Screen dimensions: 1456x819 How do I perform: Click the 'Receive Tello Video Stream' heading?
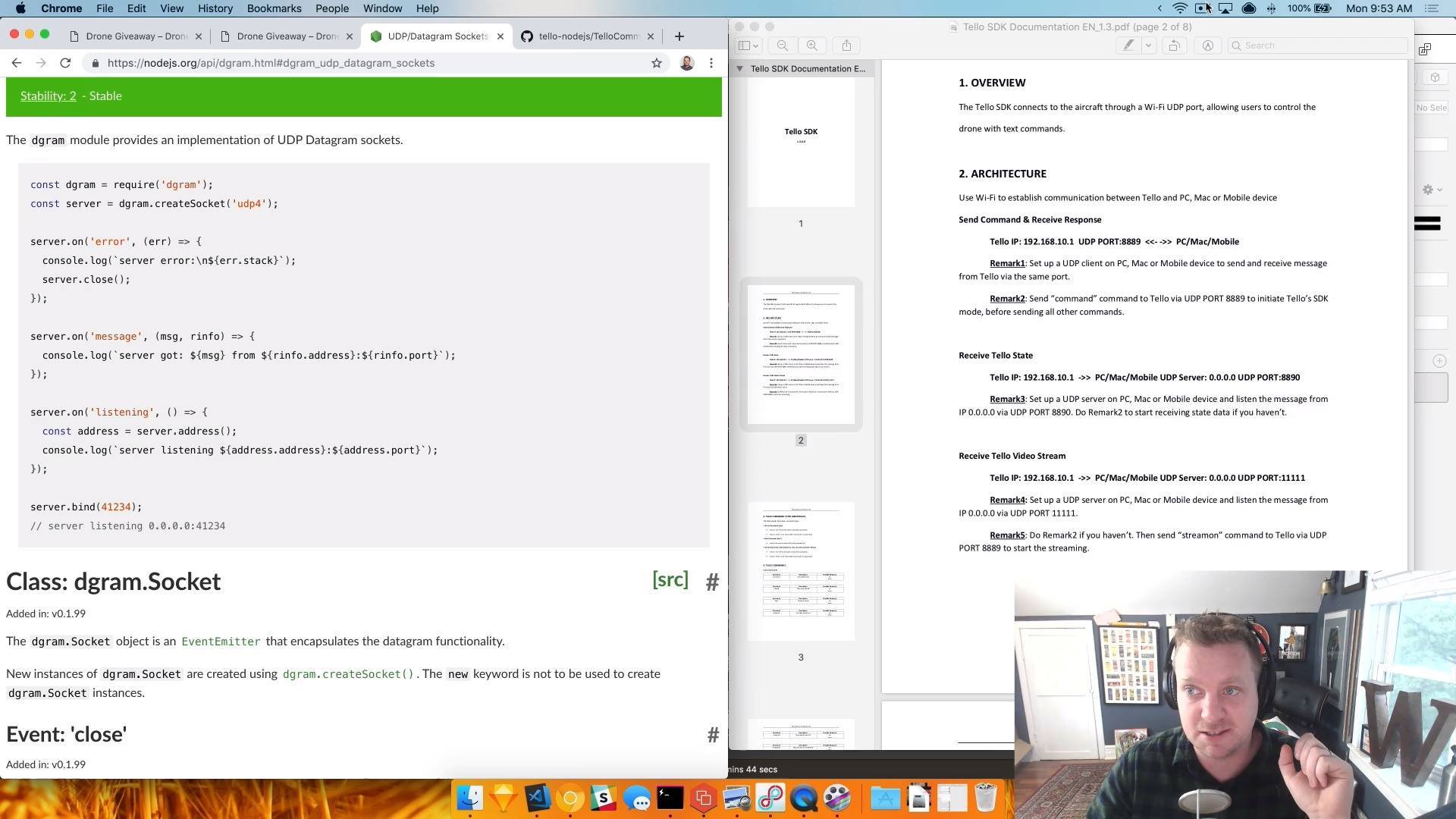tap(1012, 456)
